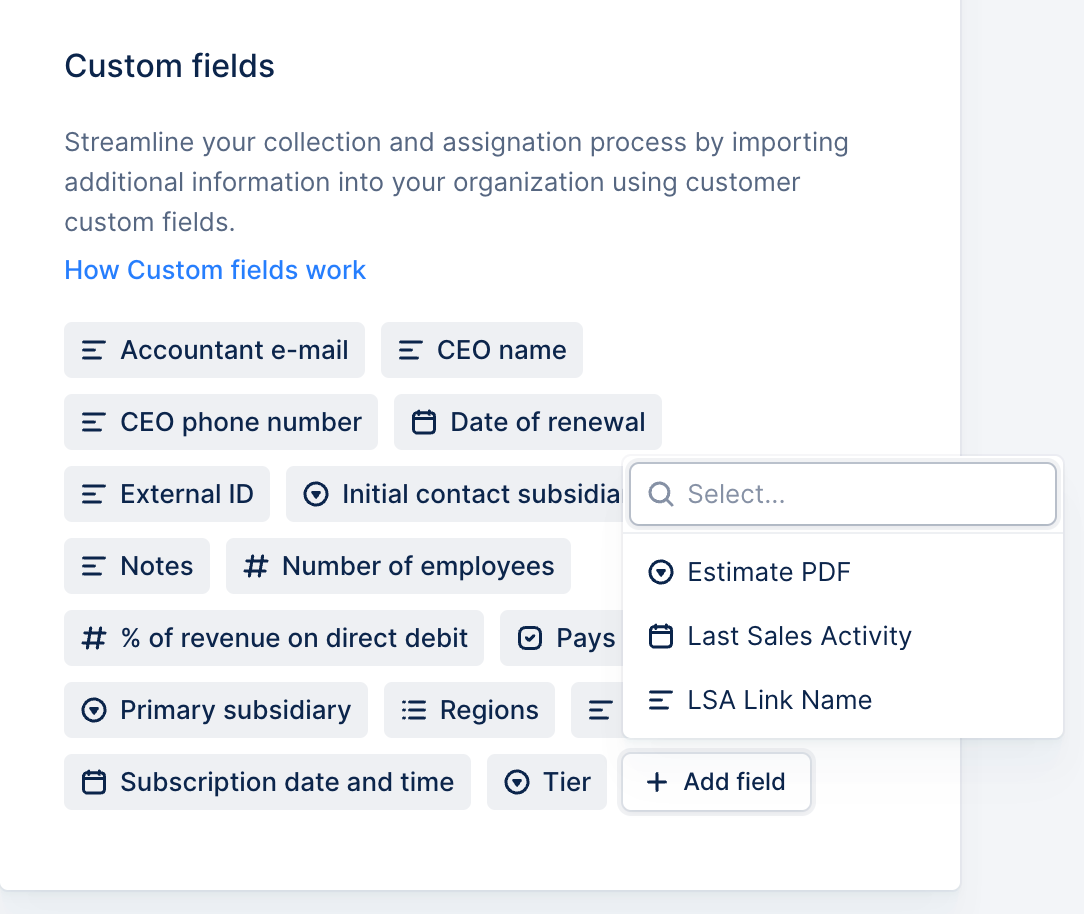Open the Initial contact subsidiary field chip
Screen dimensions: 1084x914
pyautogui.click(x=454, y=494)
